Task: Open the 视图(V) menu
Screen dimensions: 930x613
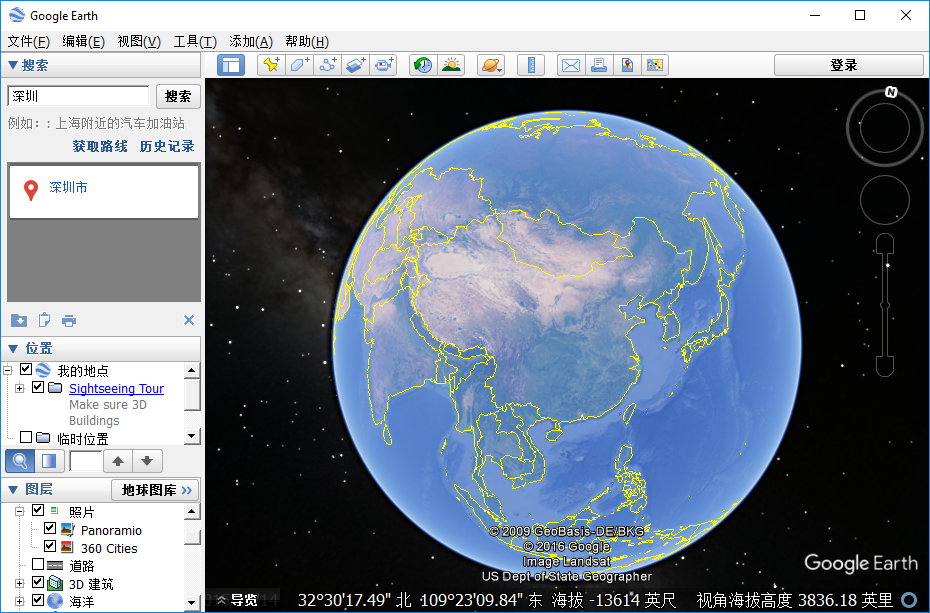Action: click(x=139, y=41)
